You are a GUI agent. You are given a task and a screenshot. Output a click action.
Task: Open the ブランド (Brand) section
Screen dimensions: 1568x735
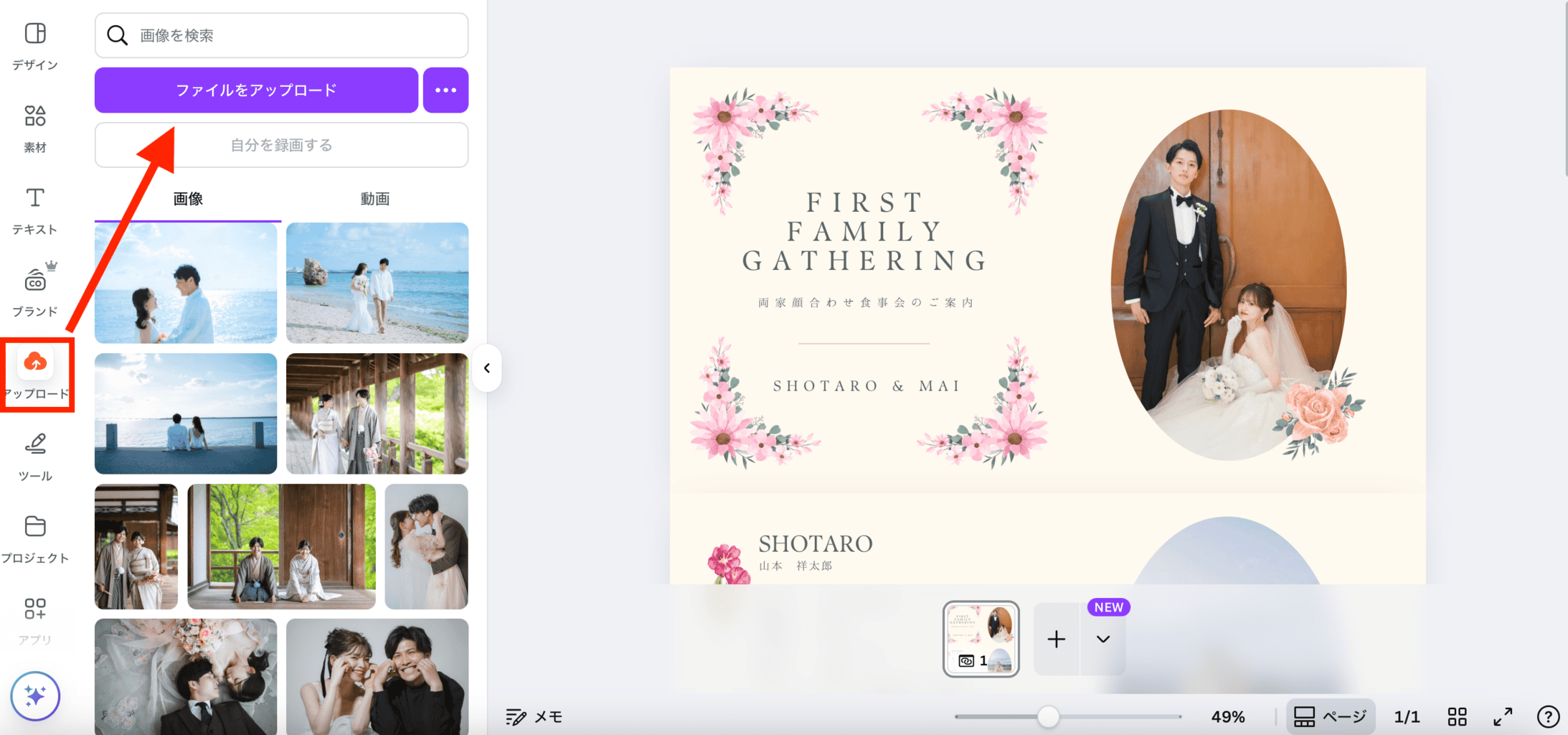(x=34, y=290)
